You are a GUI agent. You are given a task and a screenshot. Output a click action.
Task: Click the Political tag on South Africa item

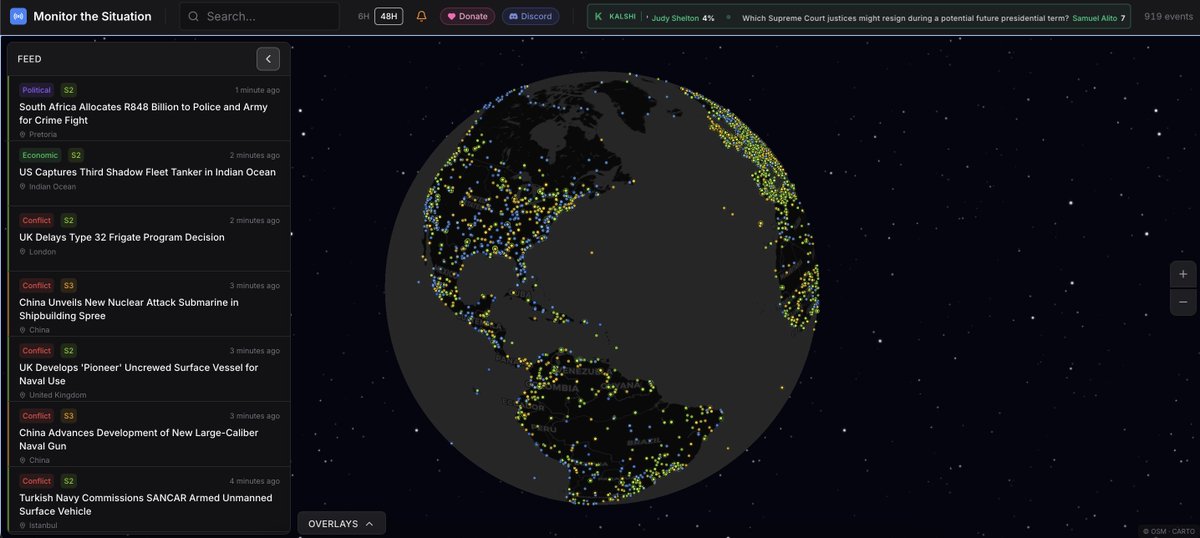[37, 90]
